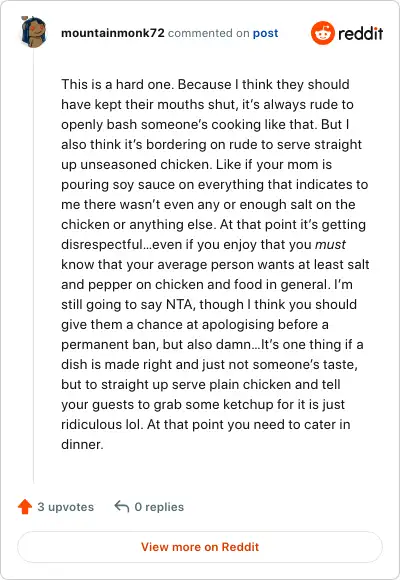400x580 pixels.
Task: Click the "3 upvotes" count
Action: (x=65, y=507)
